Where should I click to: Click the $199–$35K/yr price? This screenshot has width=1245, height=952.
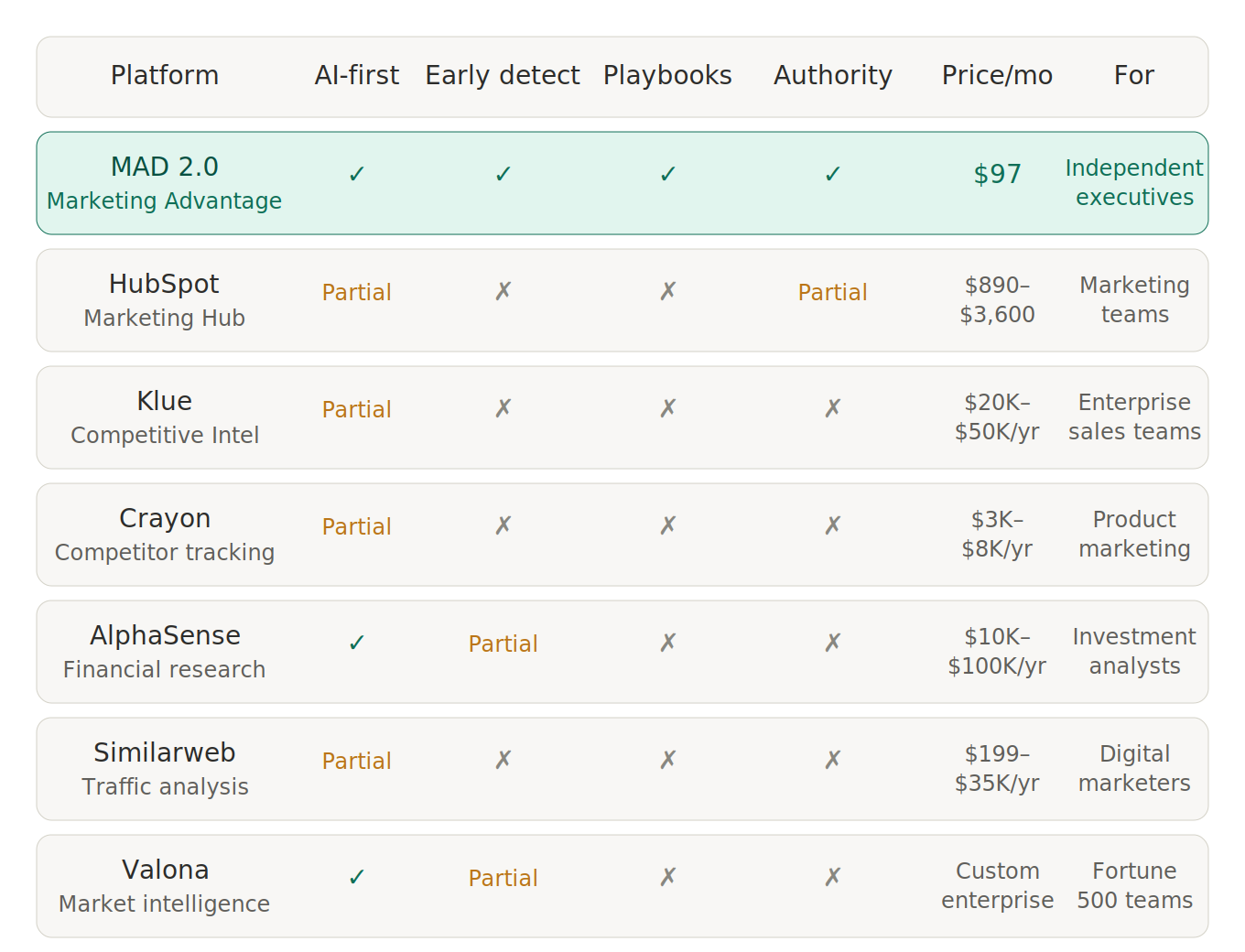(997, 768)
